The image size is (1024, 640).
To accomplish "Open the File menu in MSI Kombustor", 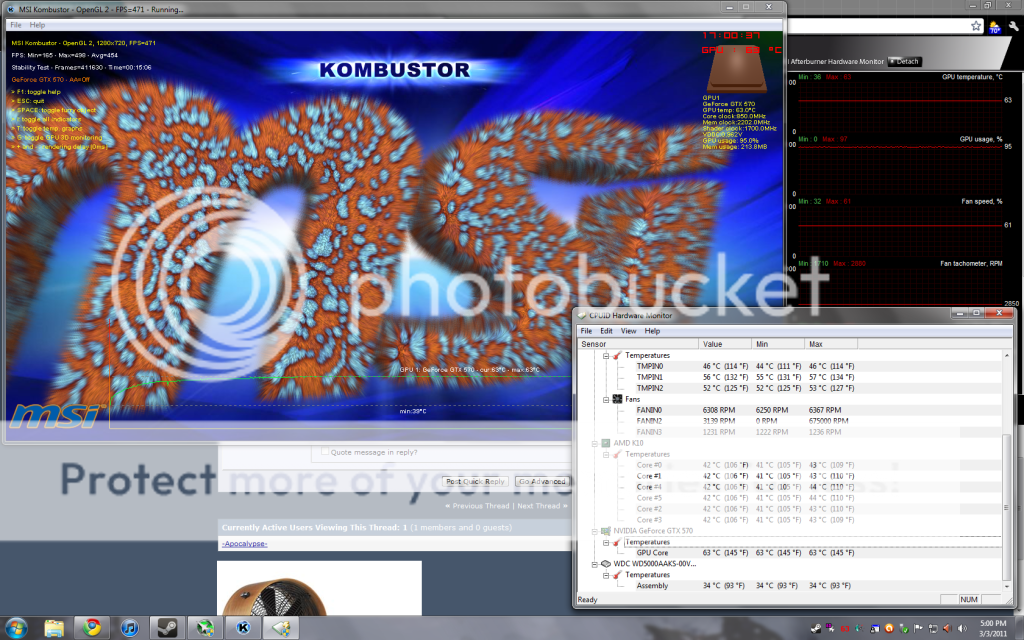I will point(16,25).
